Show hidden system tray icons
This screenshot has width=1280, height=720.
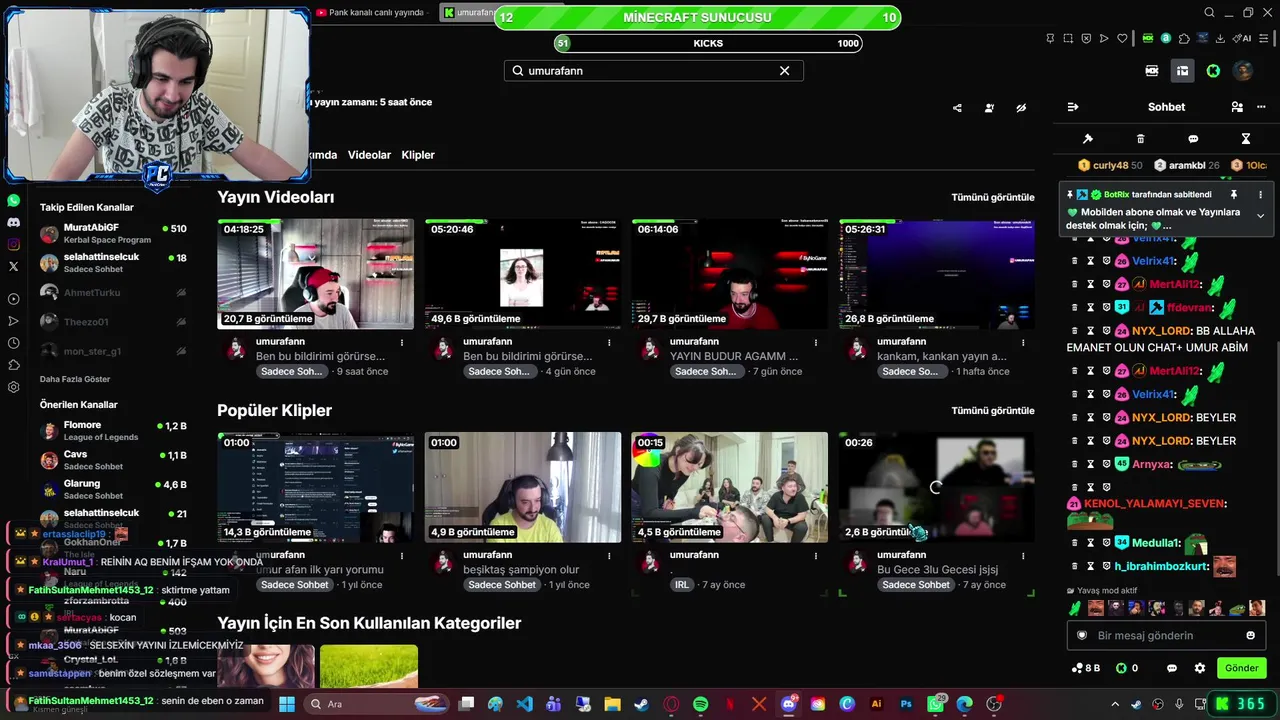point(1115,704)
